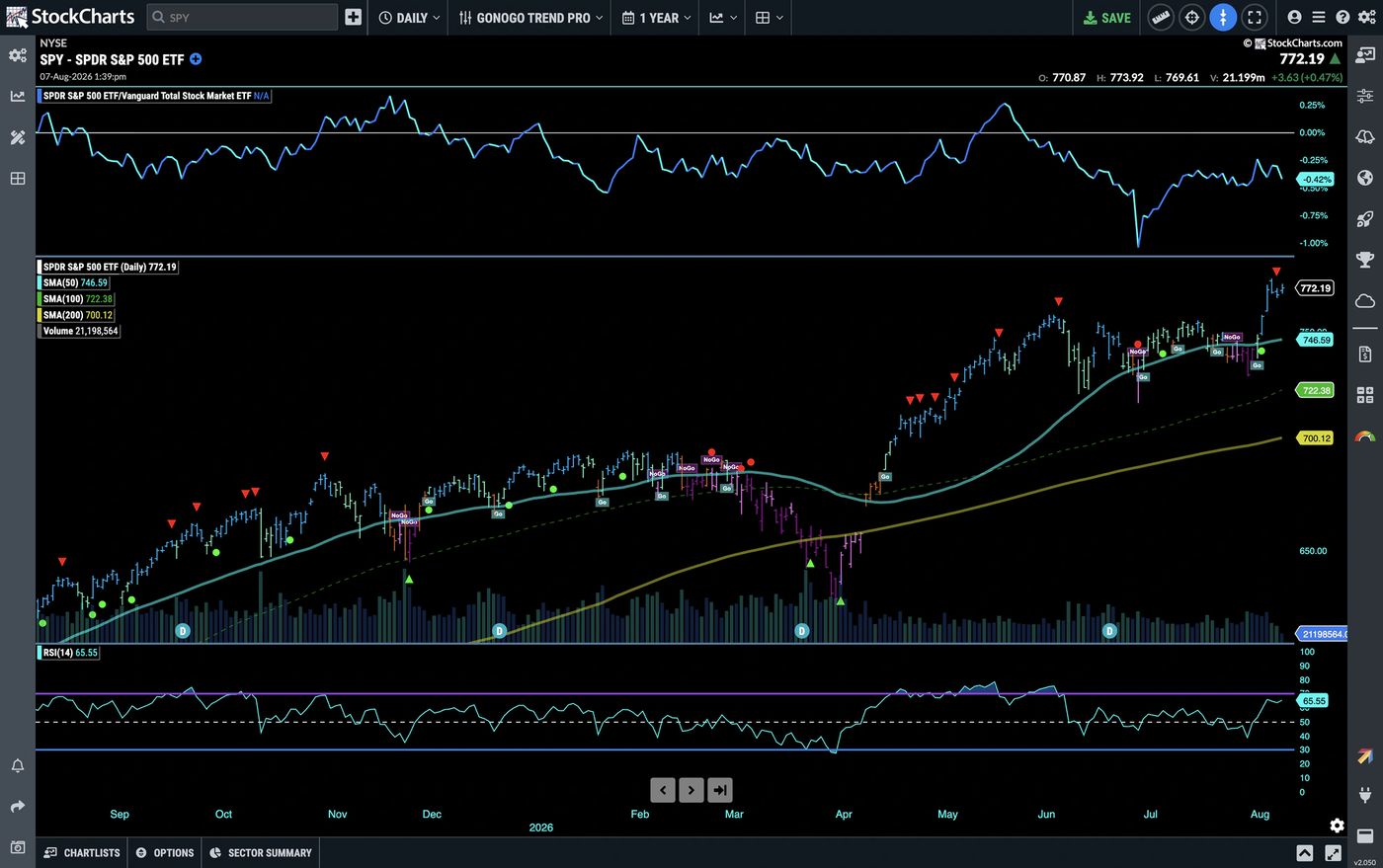Open the sliders icon in right sidebar

(x=1365, y=96)
